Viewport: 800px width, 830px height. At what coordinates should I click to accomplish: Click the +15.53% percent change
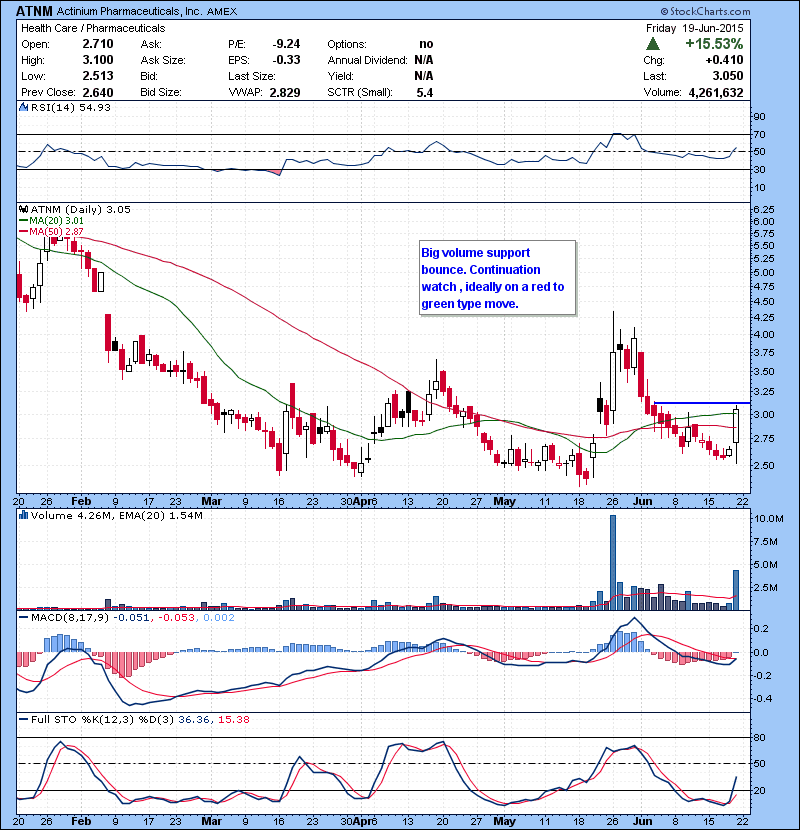click(714, 43)
